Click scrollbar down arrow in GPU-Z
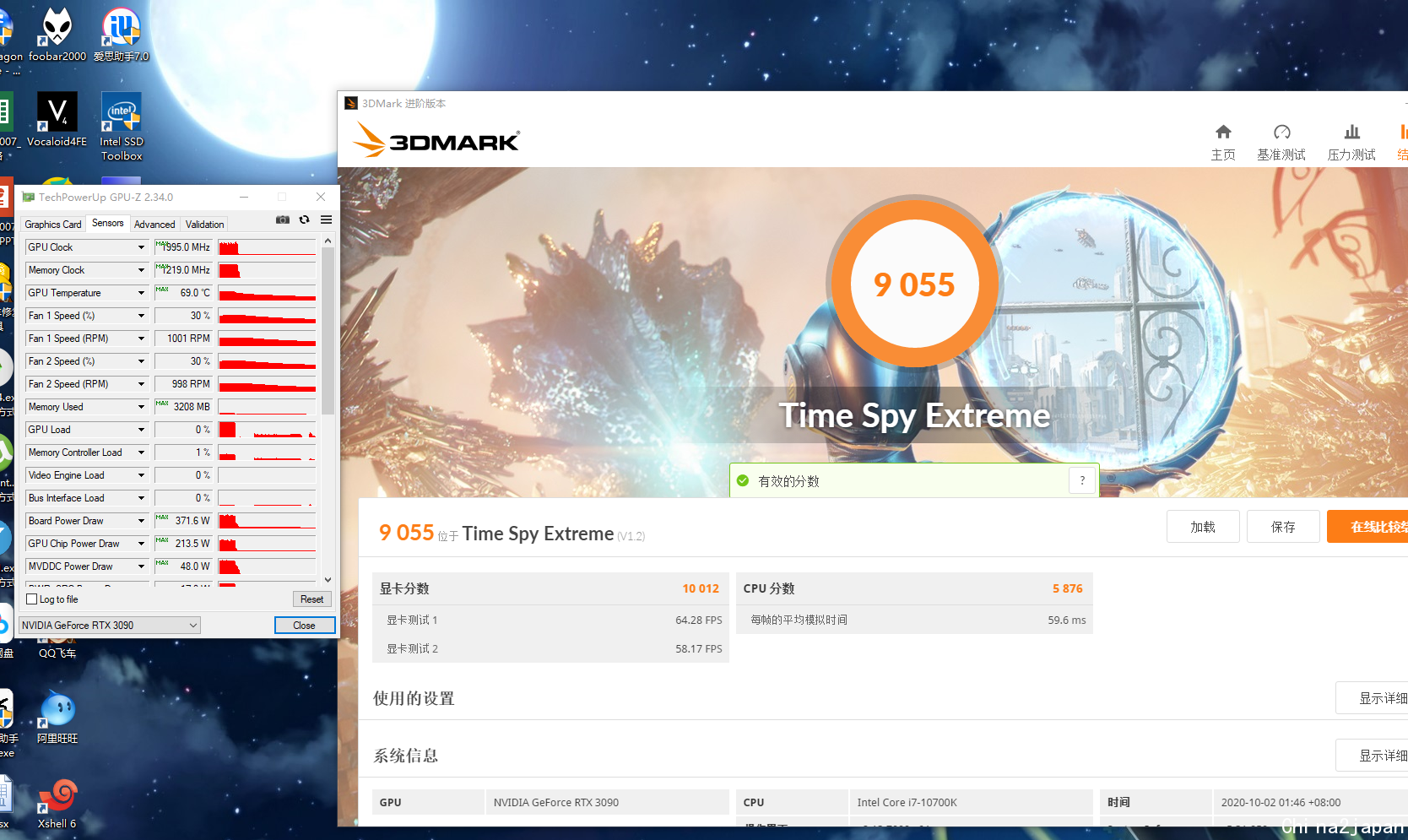 (x=328, y=580)
